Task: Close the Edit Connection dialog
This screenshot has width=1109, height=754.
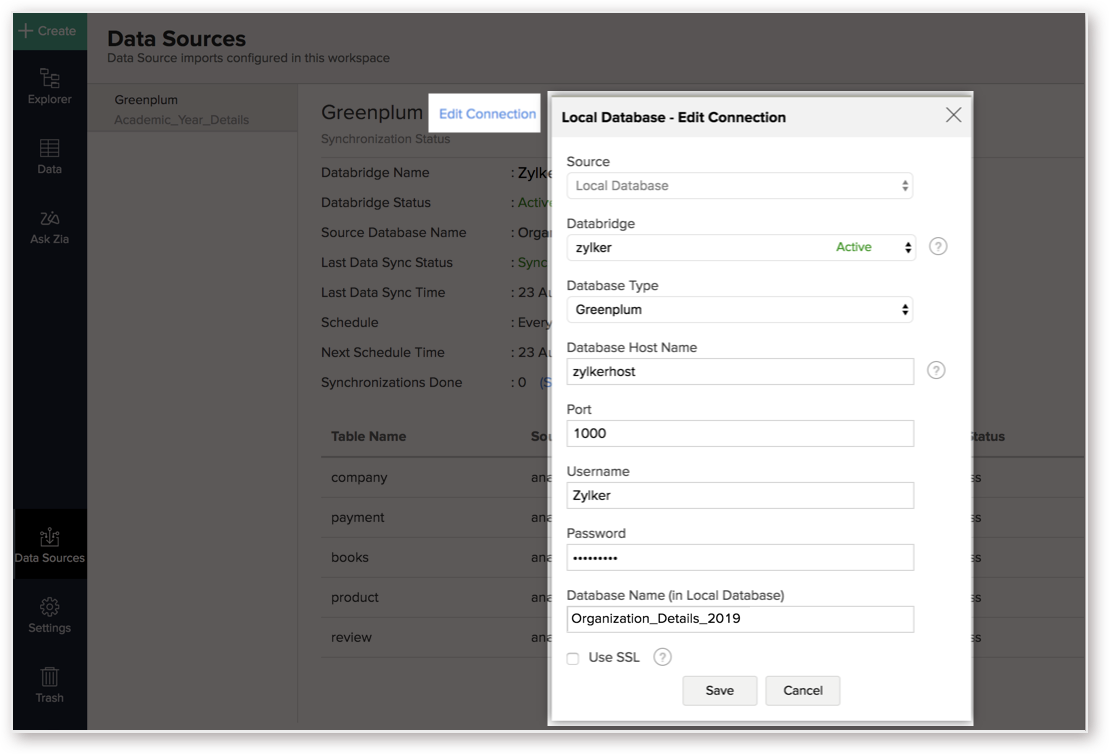Action: (x=953, y=115)
